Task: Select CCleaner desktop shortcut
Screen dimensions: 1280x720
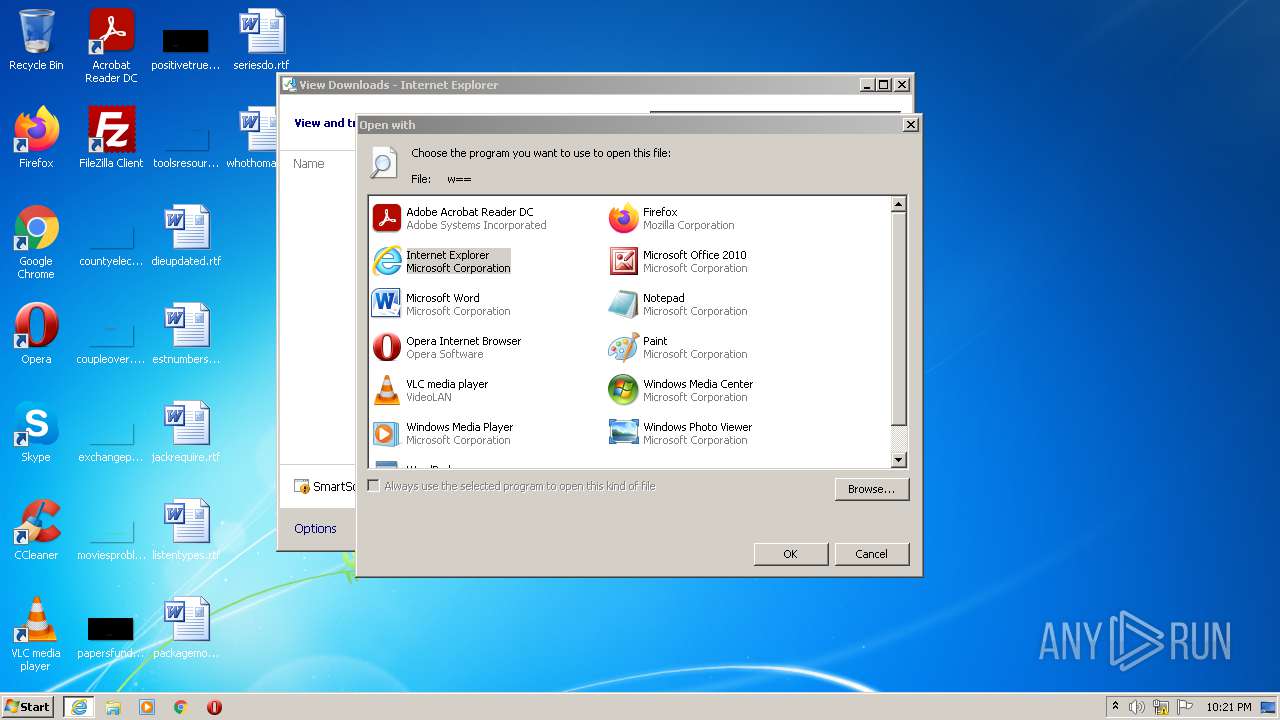Action: tap(36, 530)
